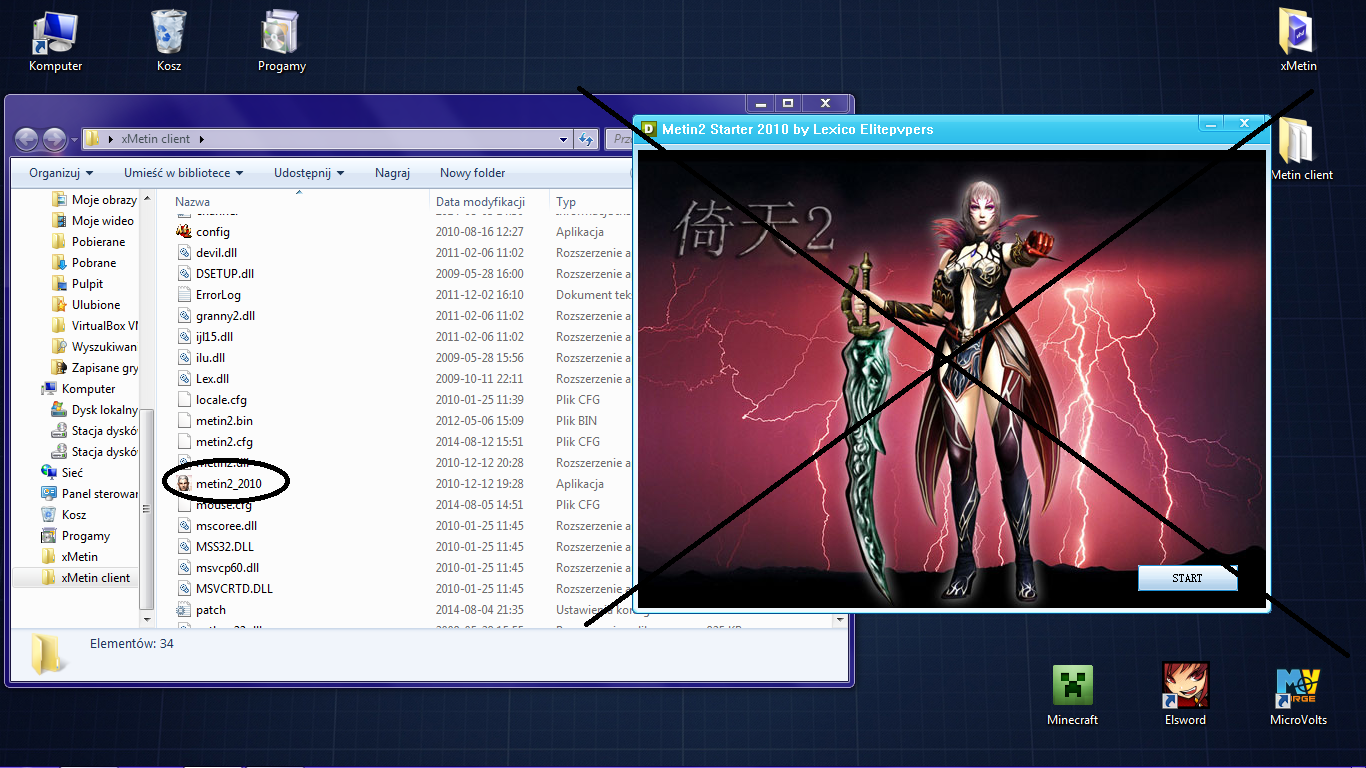Open Moje wideo in navigation pane

[x=93, y=221]
